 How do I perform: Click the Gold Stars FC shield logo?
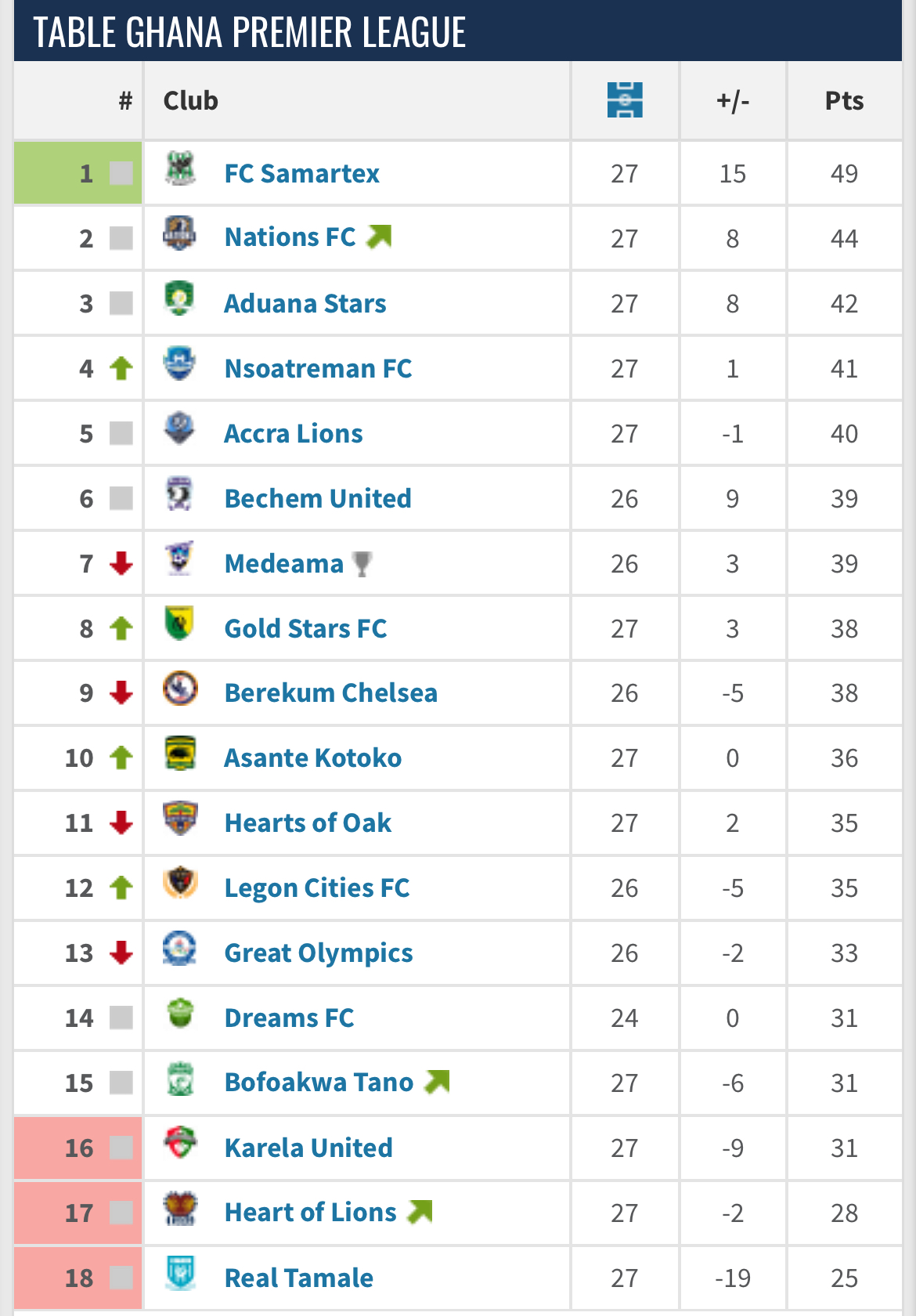(179, 624)
